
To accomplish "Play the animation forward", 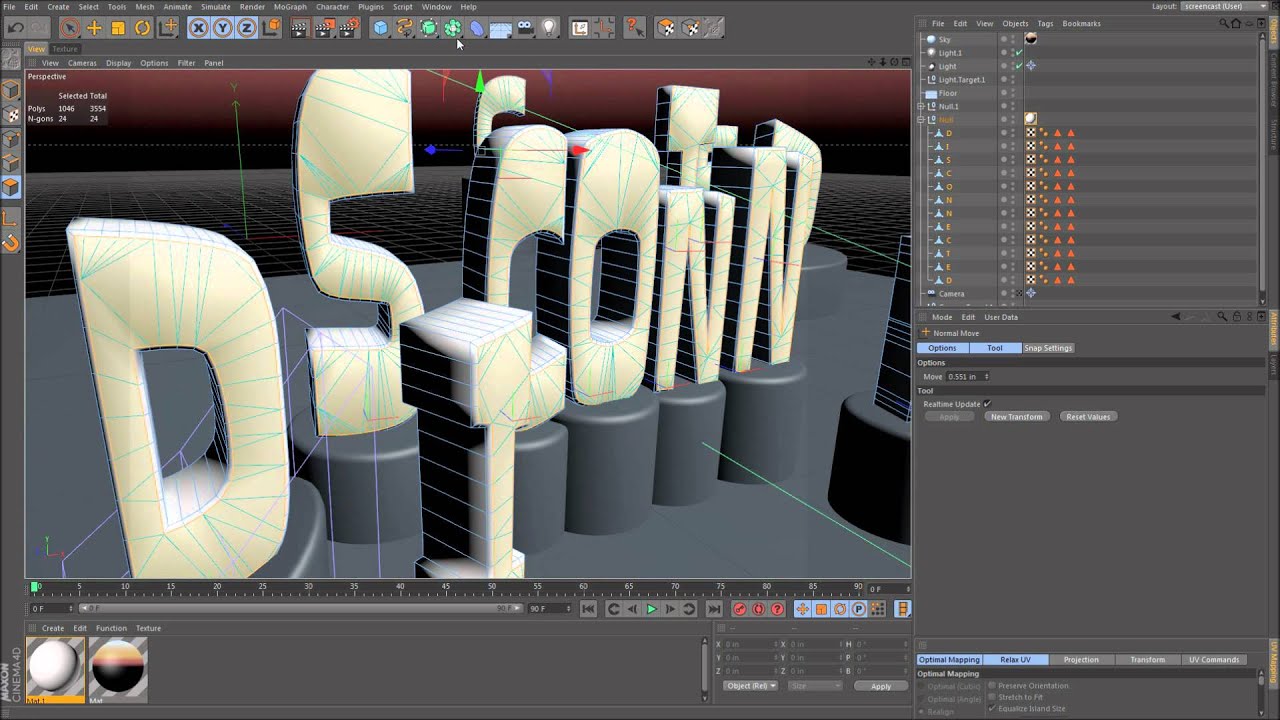I will click(x=651, y=609).
